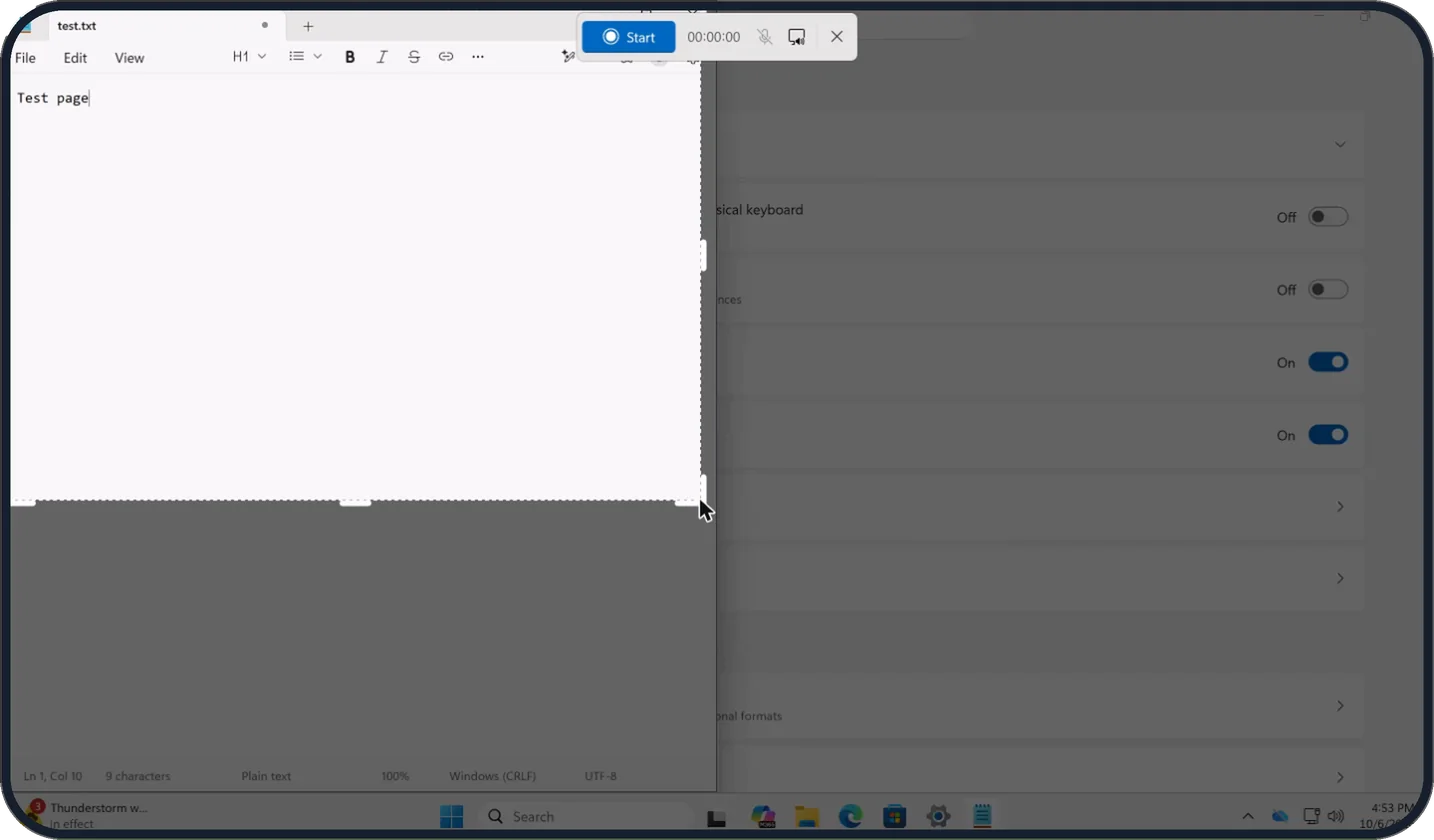The width and height of the screenshot is (1434, 840).
Task: Open the Copilot icon on the taskbar
Action: 764,816
